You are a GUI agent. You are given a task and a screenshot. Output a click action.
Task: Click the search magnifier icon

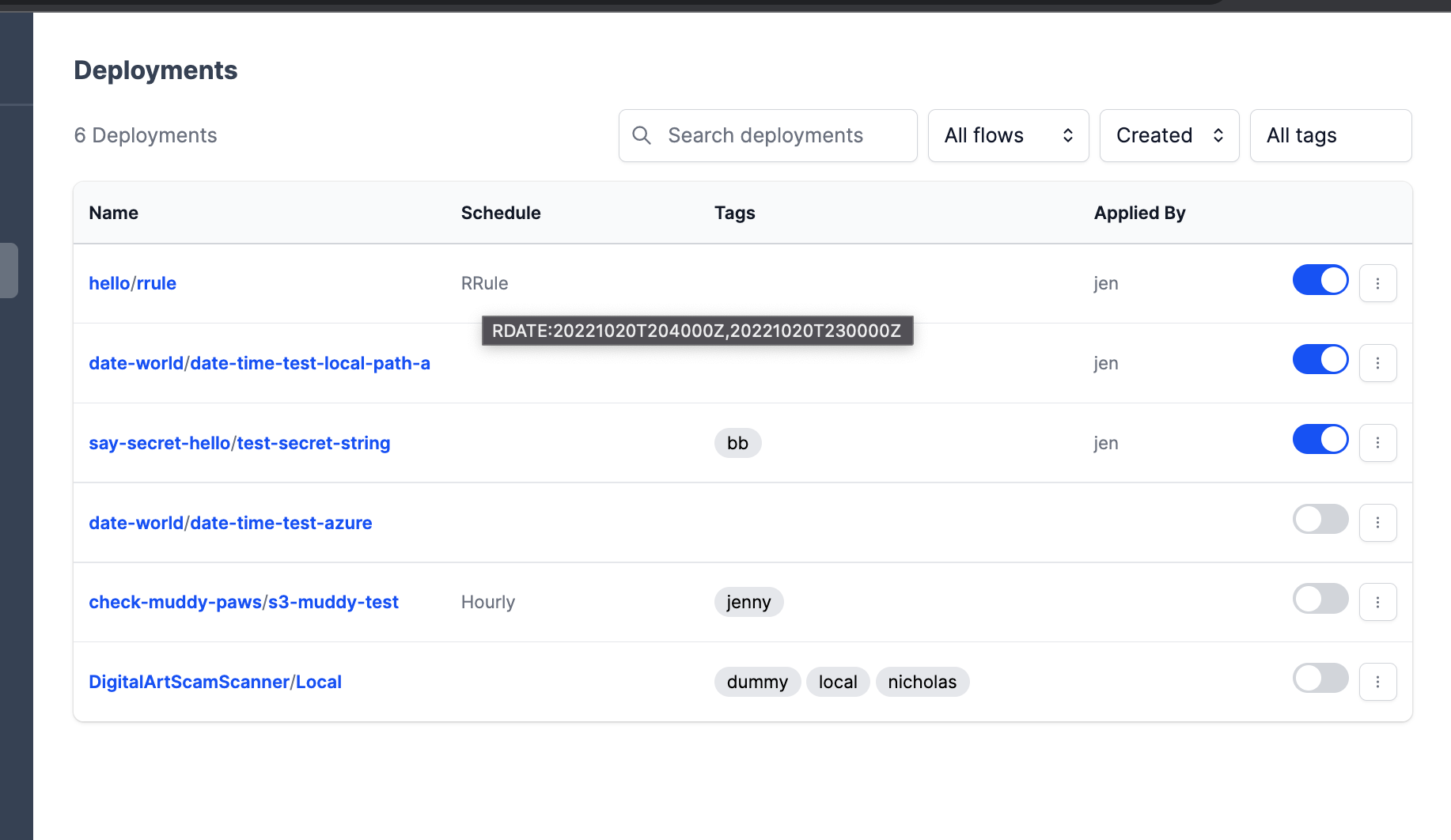click(642, 135)
